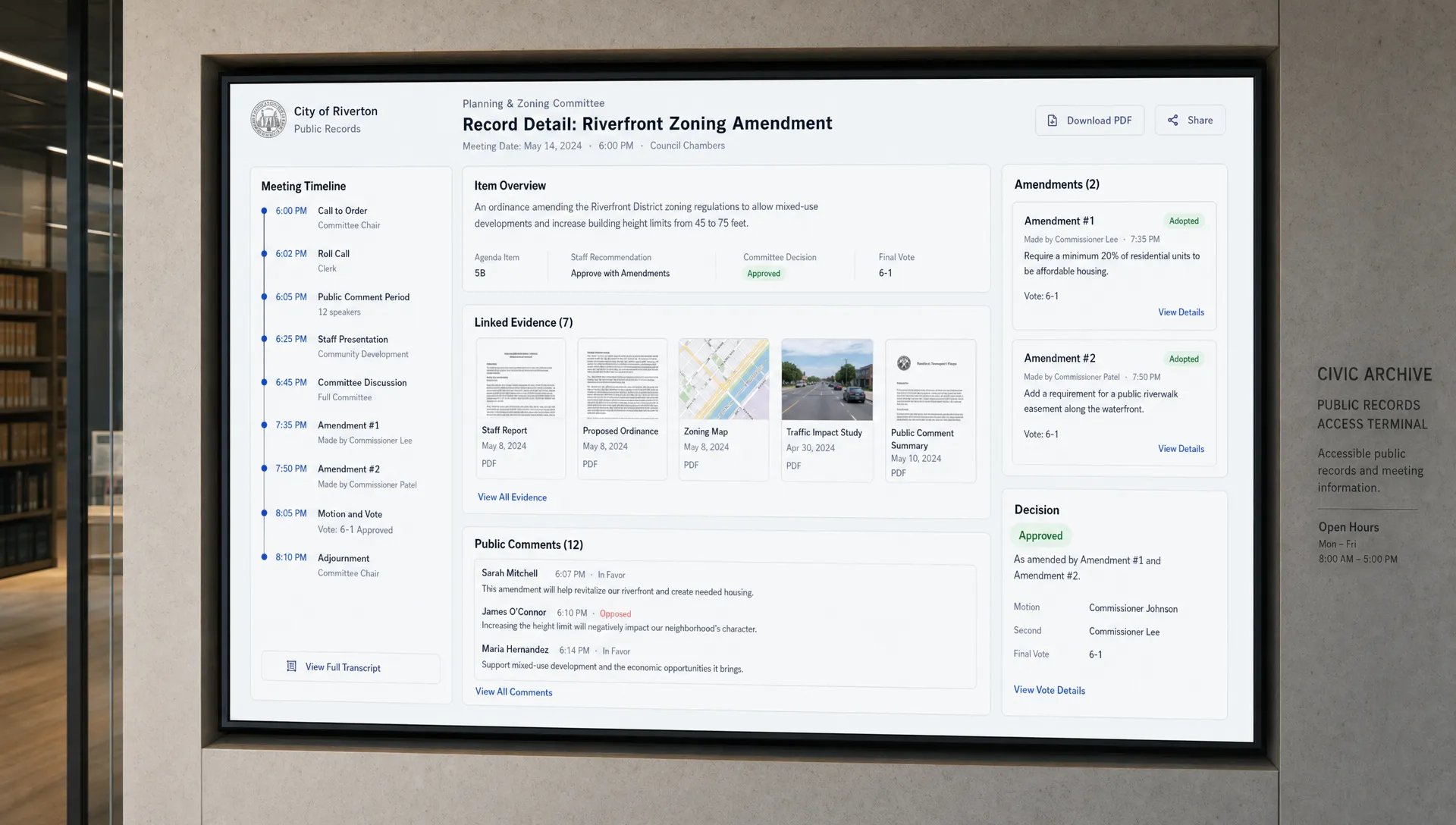Click the Share button
The height and width of the screenshot is (825, 1456).
coord(1190,120)
